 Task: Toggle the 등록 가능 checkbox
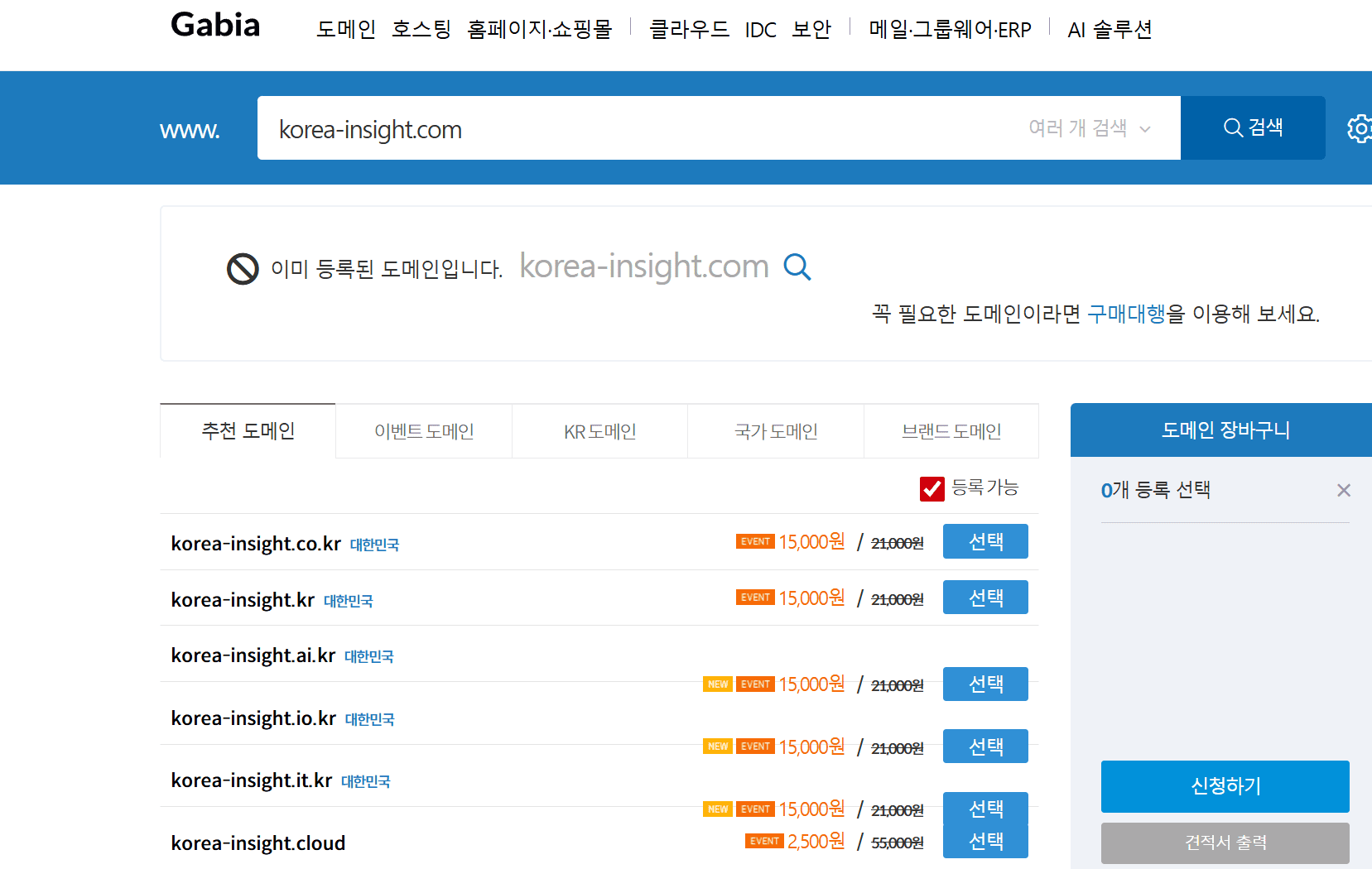932,488
